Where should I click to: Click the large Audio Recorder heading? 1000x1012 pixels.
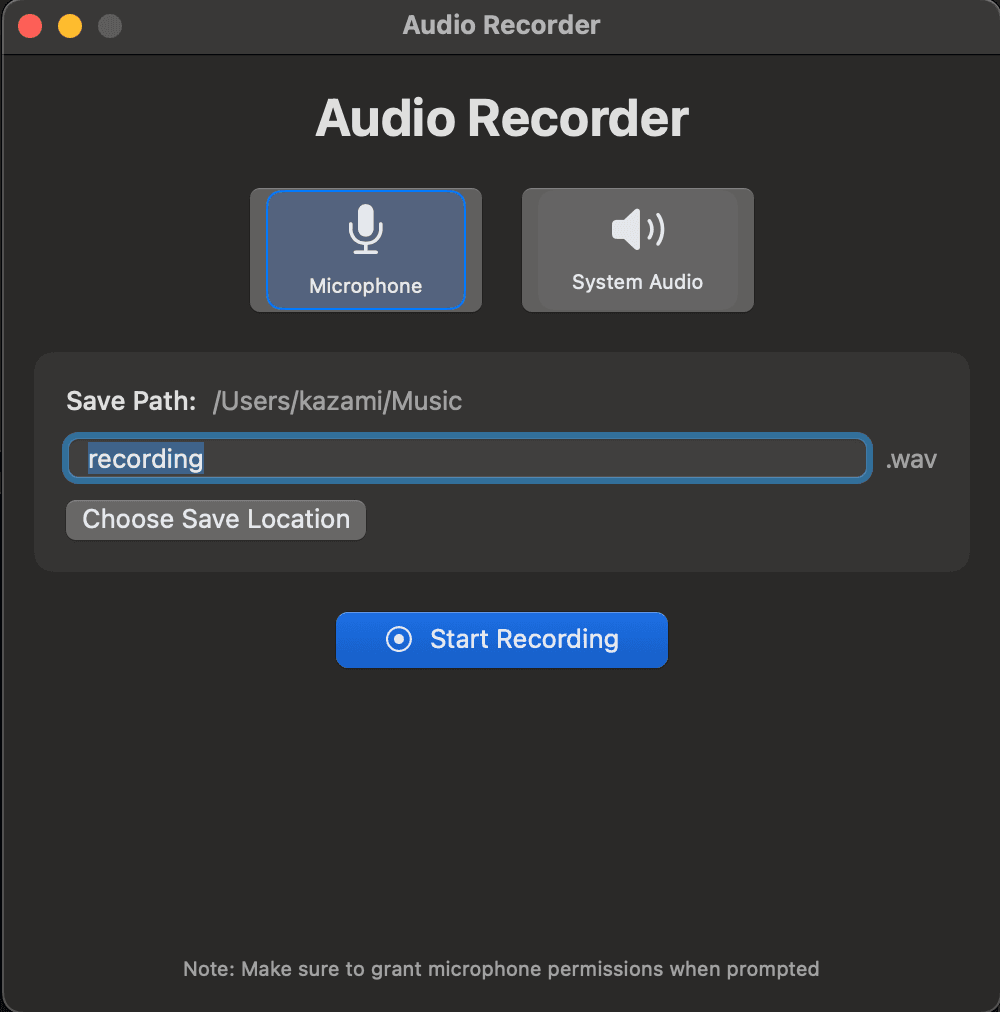pos(501,119)
